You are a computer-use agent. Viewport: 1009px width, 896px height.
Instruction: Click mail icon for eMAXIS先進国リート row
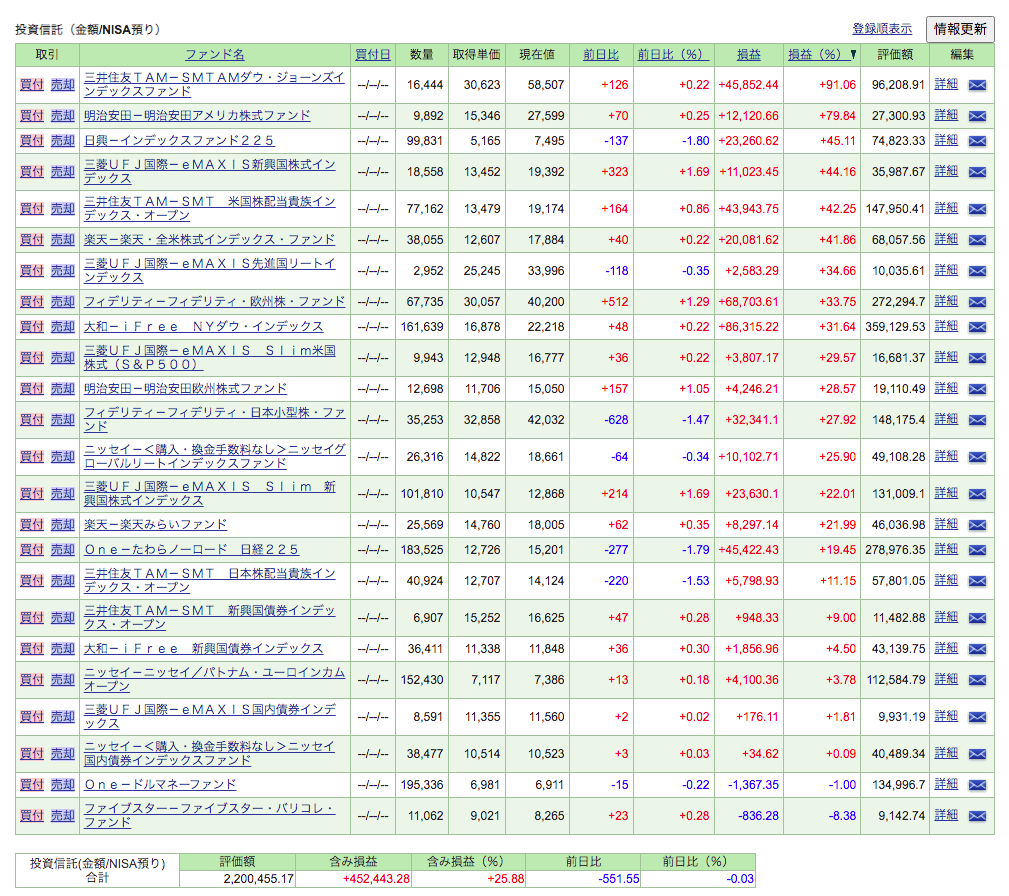pos(977,271)
